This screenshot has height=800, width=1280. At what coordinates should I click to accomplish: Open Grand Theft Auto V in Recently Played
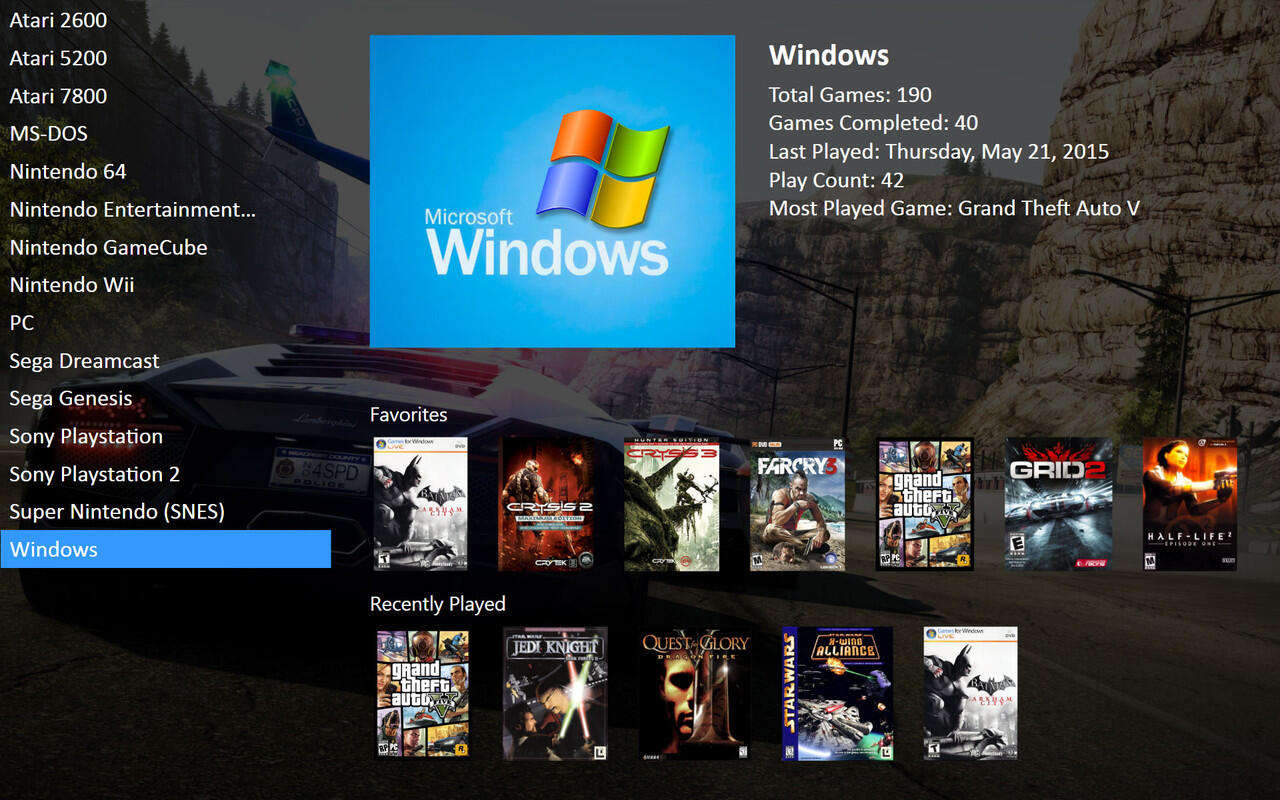(423, 694)
